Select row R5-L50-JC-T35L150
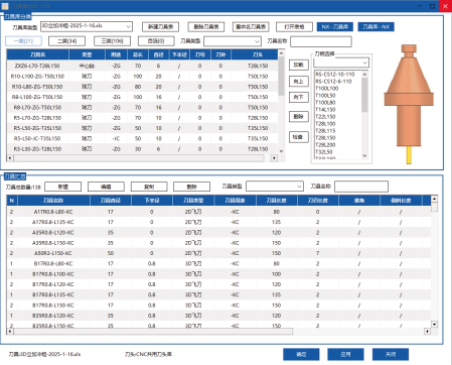452x365 pixels. 142,138
